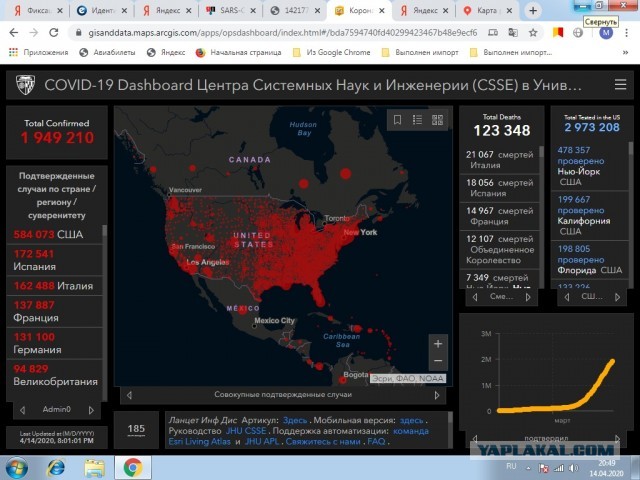Switch to the Карта browser tab
Screen dimensions: 640x480
click(489, 11)
